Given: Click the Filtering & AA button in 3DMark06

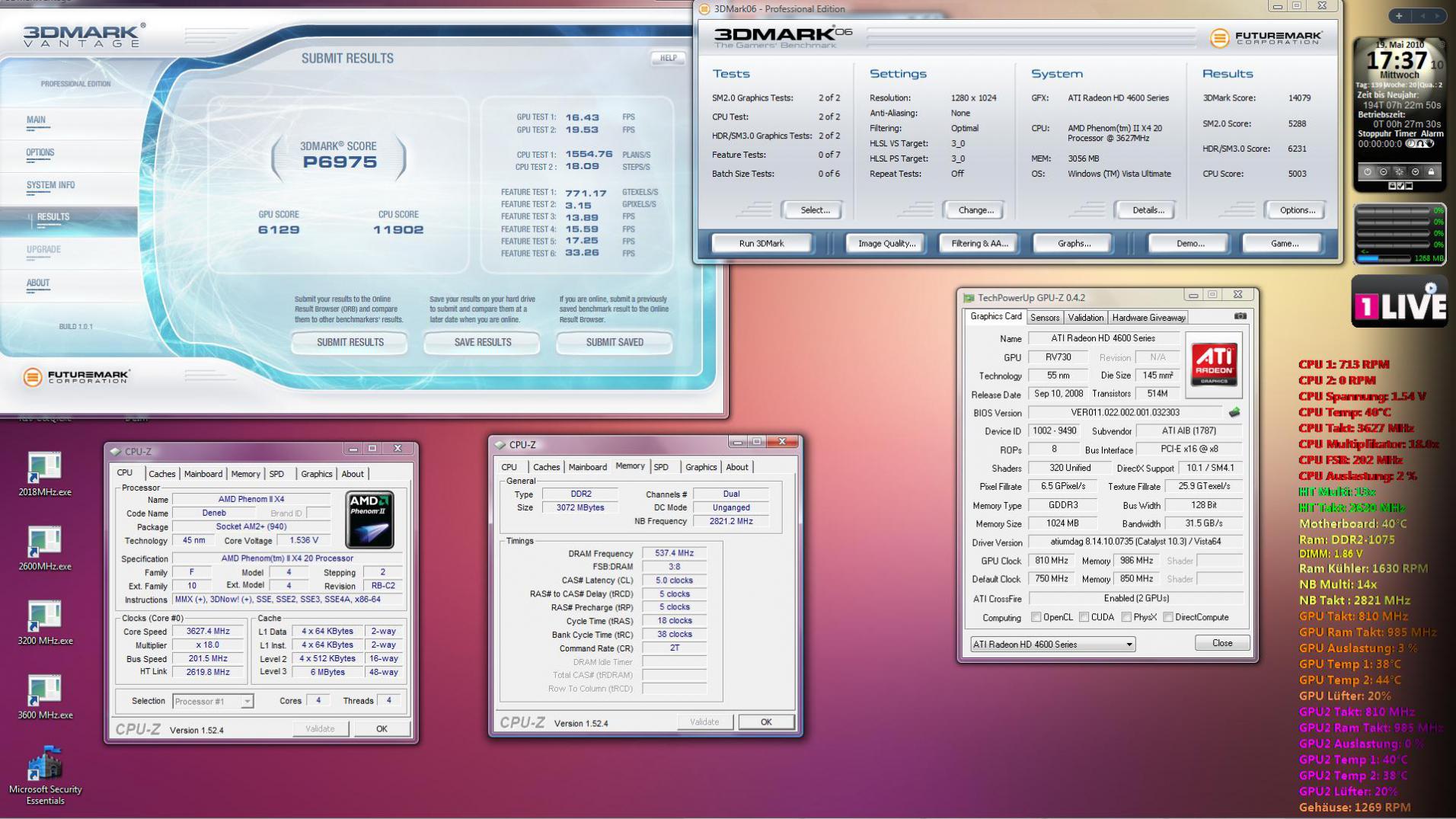Looking at the screenshot, I should [x=979, y=244].
